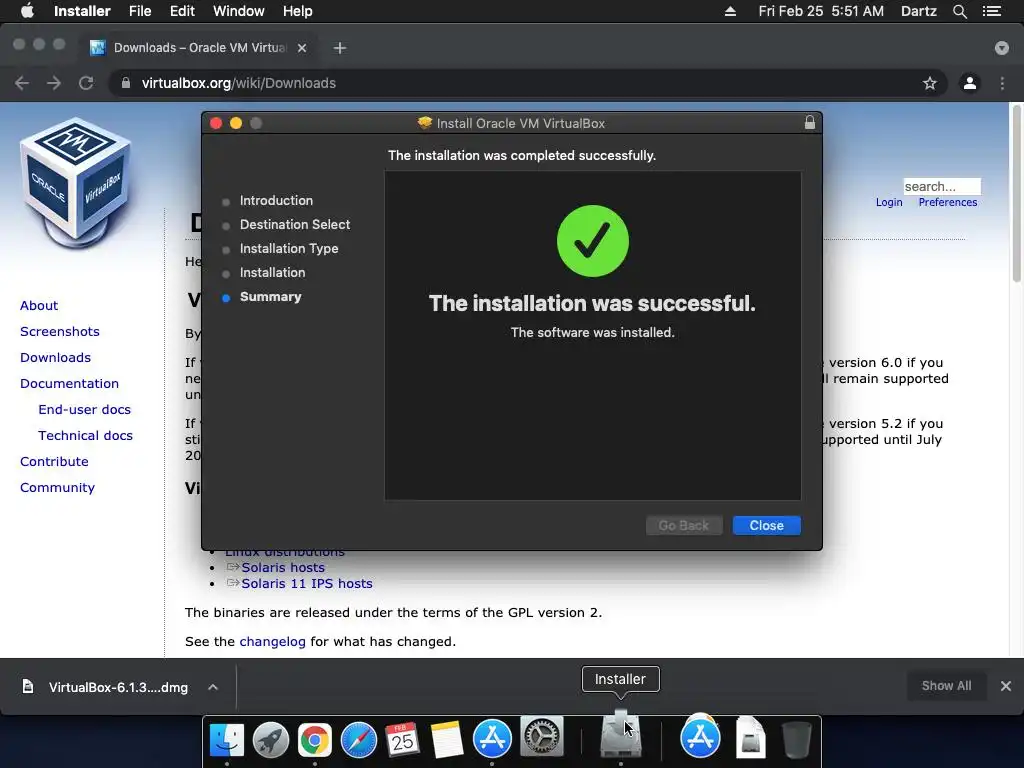The height and width of the screenshot is (768, 1024).
Task: Open the About sidebar link
Action: (39, 306)
